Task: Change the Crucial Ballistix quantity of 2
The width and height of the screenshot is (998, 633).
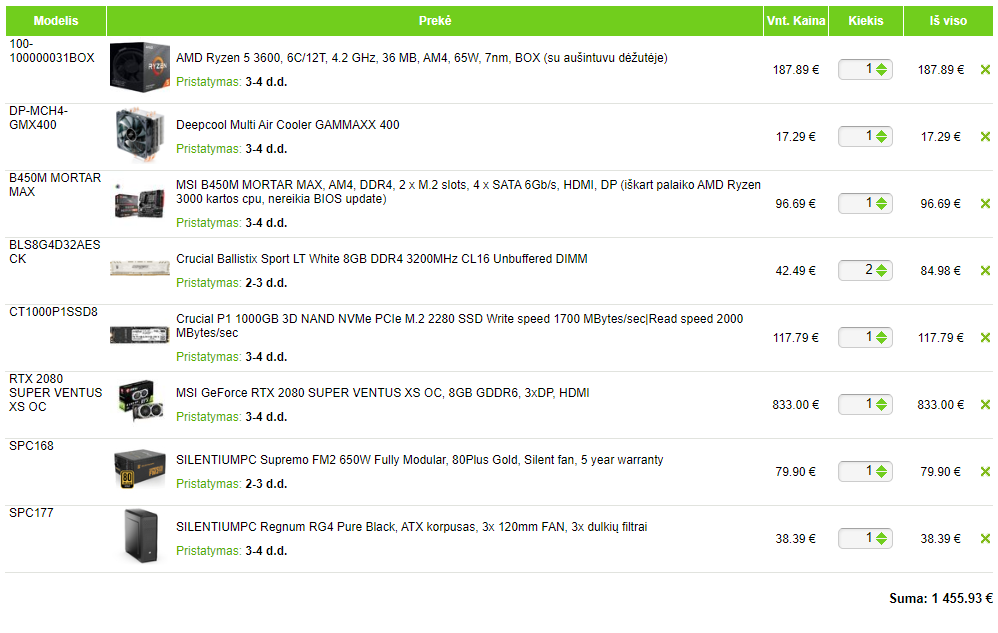Action: pyautogui.click(x=866, y=270)
